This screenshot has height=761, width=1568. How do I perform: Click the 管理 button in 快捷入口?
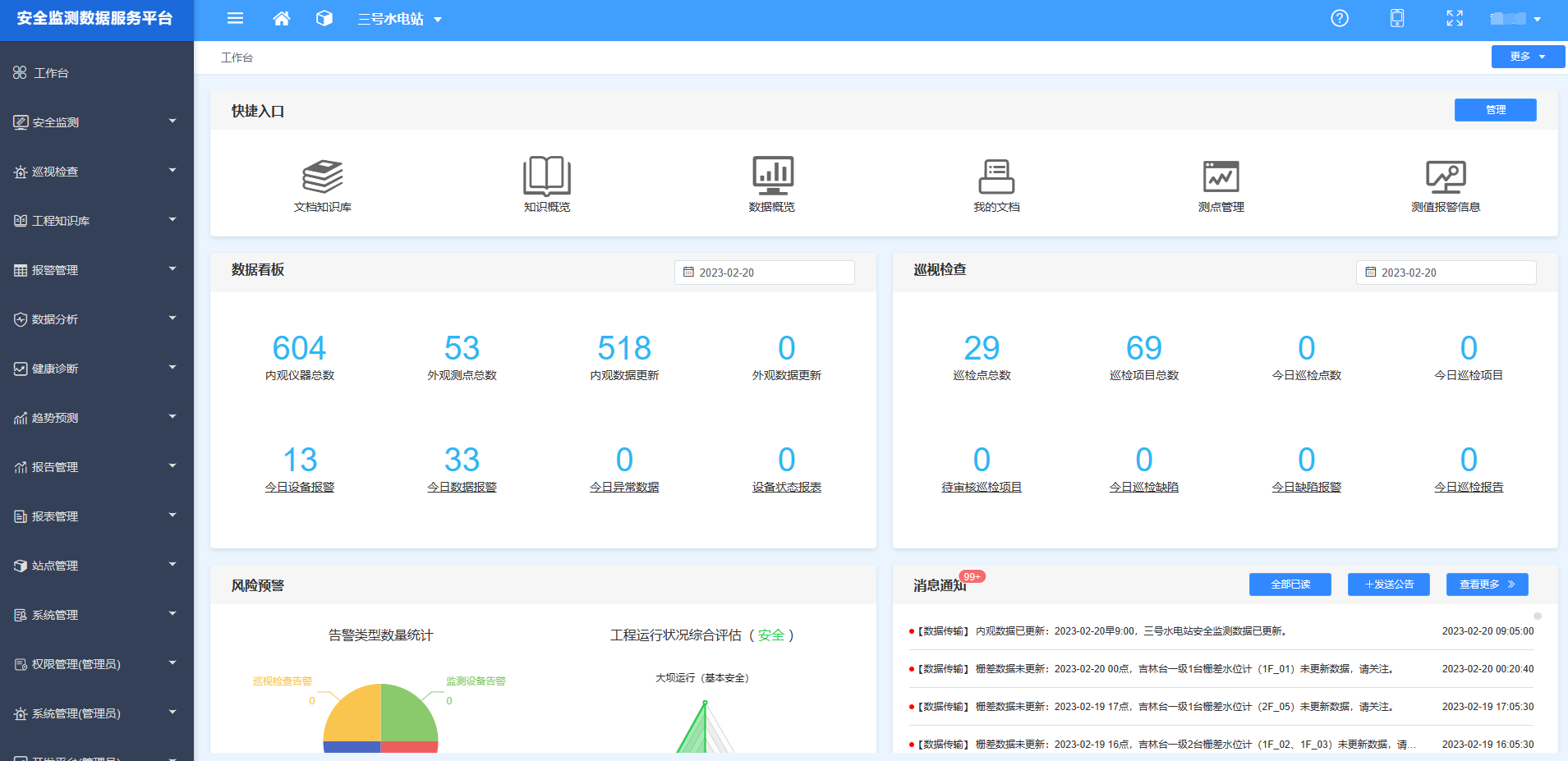1495,110
